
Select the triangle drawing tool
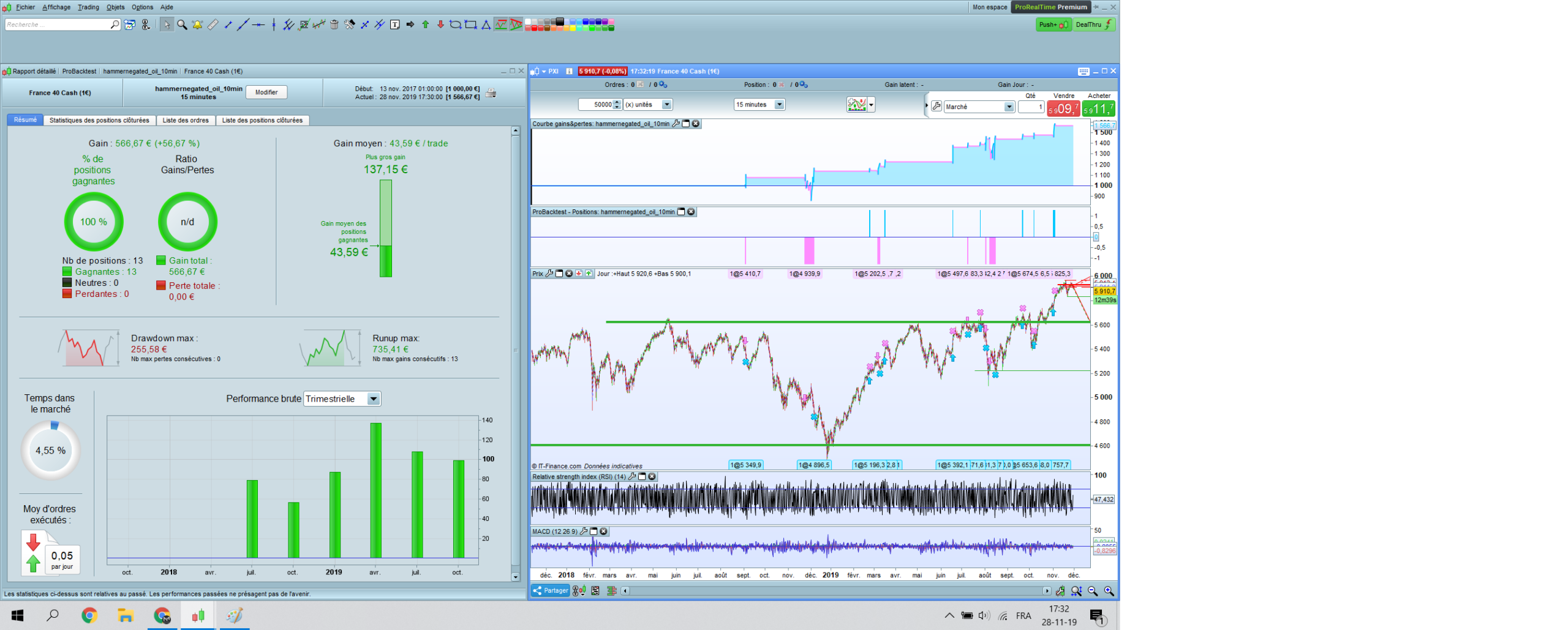click(x=486, y=25)
